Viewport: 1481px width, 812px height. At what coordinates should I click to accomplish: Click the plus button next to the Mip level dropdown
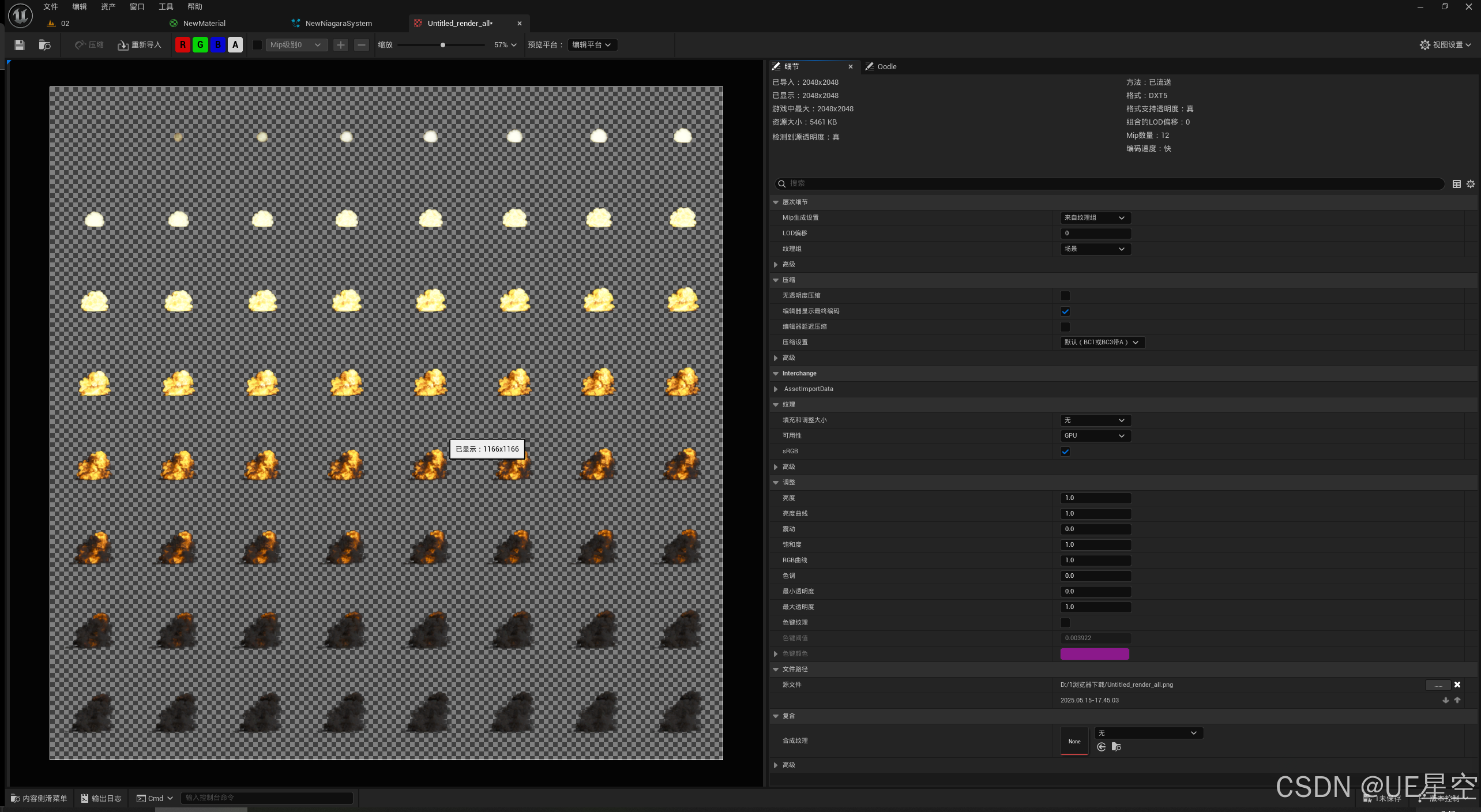pos(341,45)
